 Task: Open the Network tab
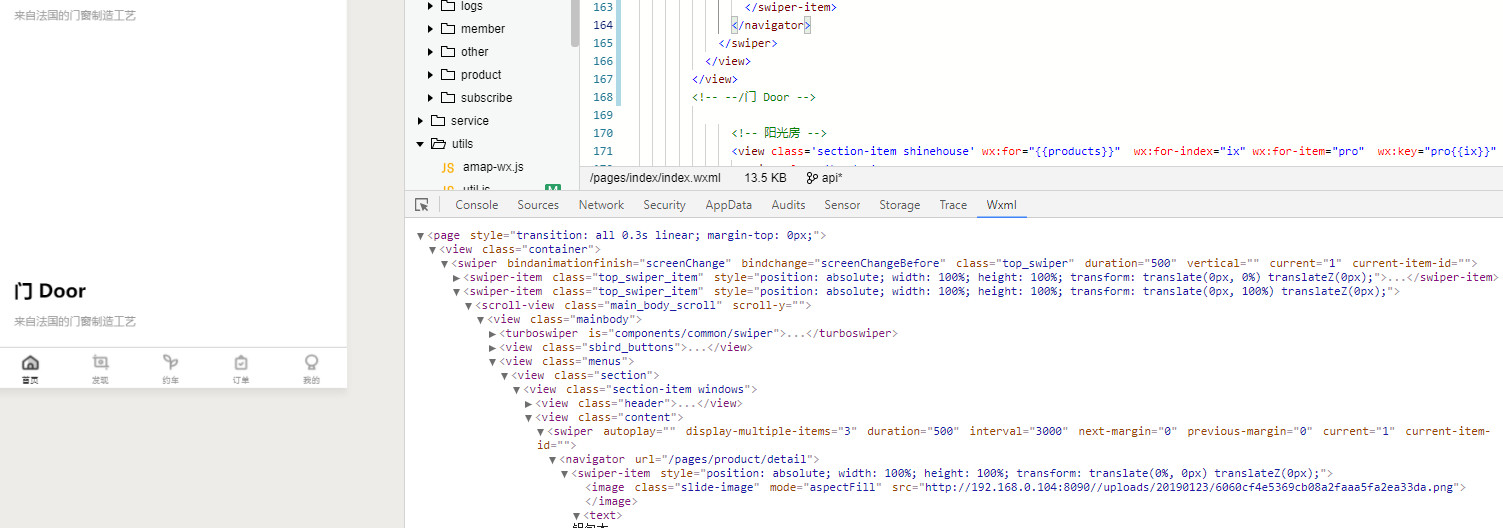601,205
